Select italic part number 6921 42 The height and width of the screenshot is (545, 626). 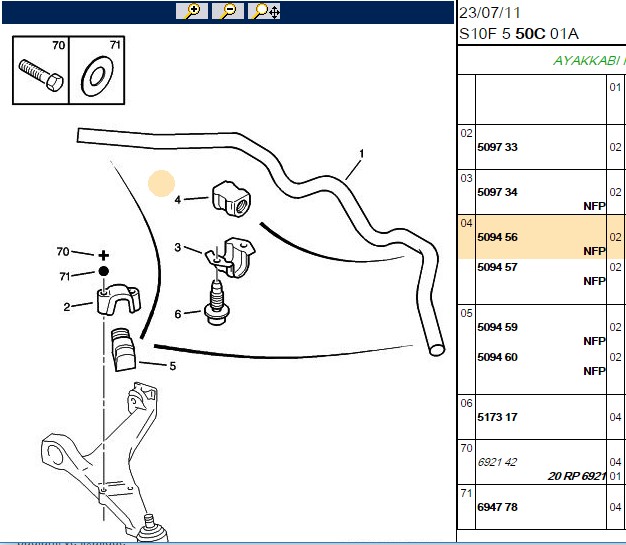click(x=497, y=462)
